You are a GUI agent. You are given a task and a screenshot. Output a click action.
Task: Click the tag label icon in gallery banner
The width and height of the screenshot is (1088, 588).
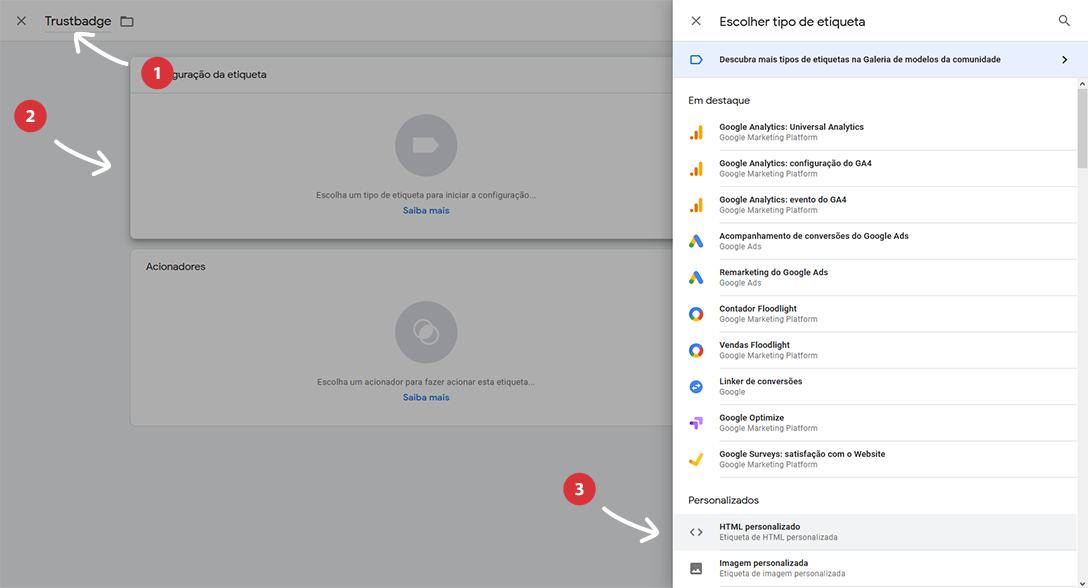[x=696, y=60]
